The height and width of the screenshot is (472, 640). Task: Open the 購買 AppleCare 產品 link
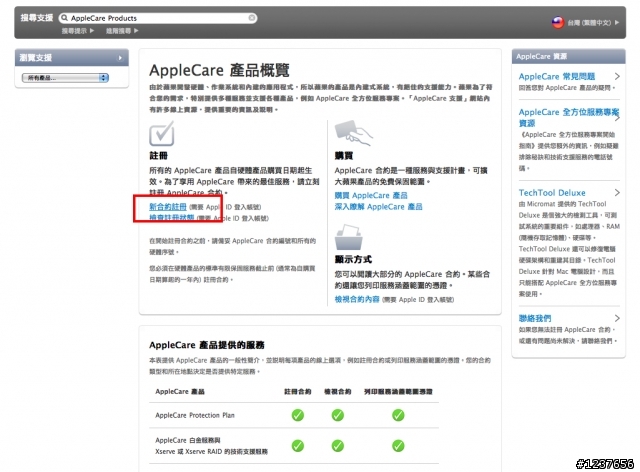(x=371, y=196)
